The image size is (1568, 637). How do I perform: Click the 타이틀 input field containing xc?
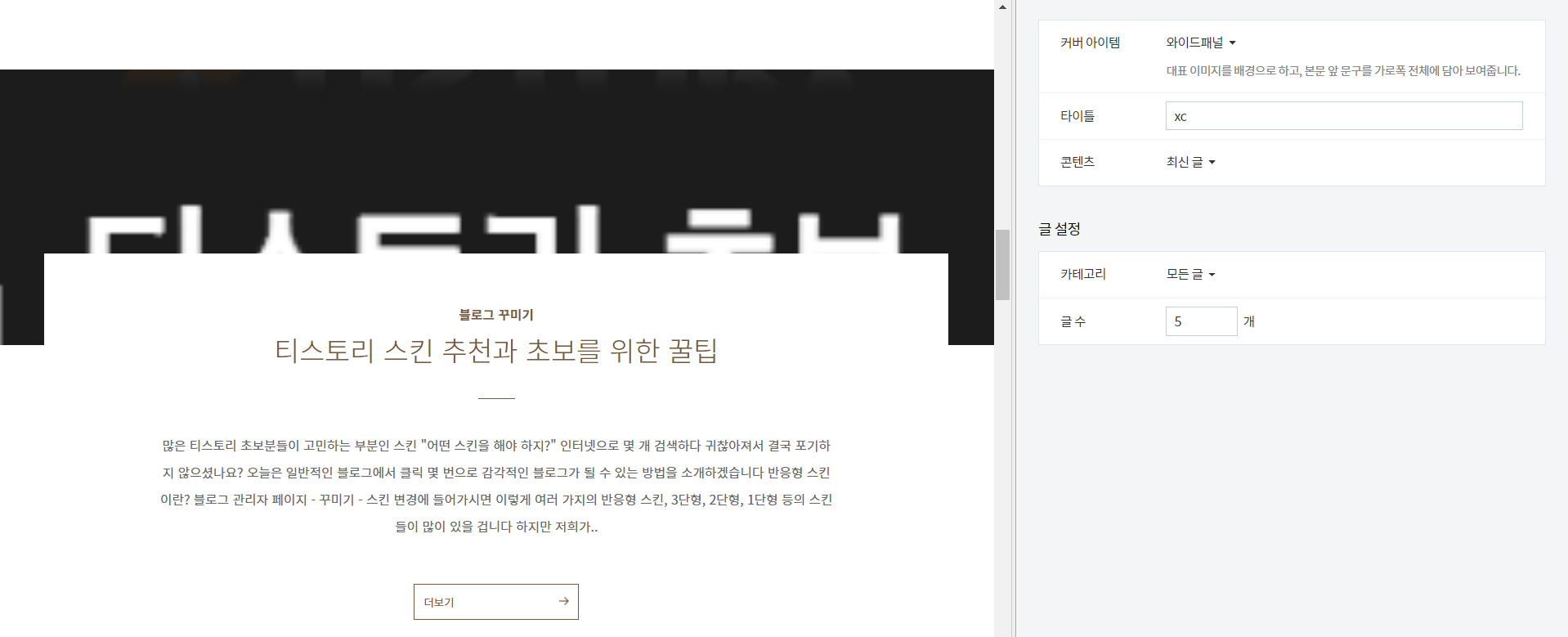pyautogui.click(x=1344, y=116)
